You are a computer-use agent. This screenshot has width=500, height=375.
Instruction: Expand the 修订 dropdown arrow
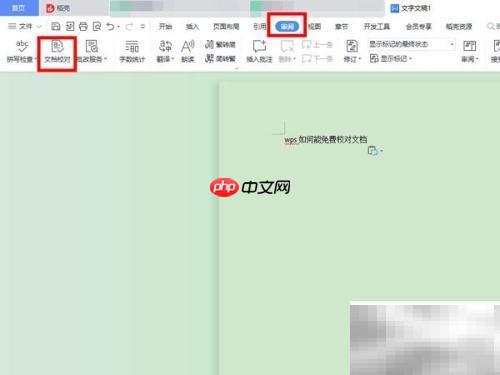click(360, 59)
